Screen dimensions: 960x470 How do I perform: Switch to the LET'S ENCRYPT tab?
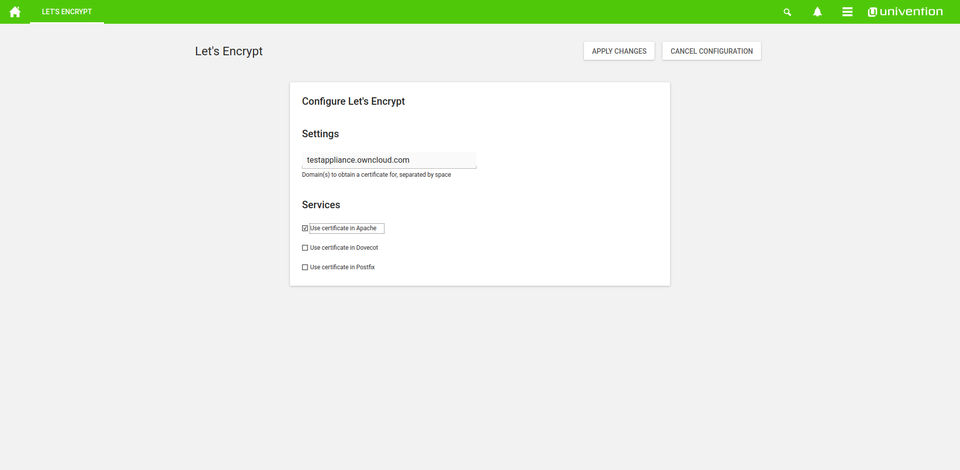67,12
